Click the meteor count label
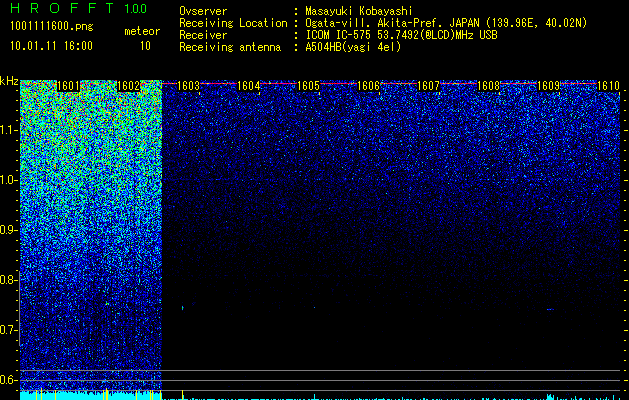 point(142,31)
